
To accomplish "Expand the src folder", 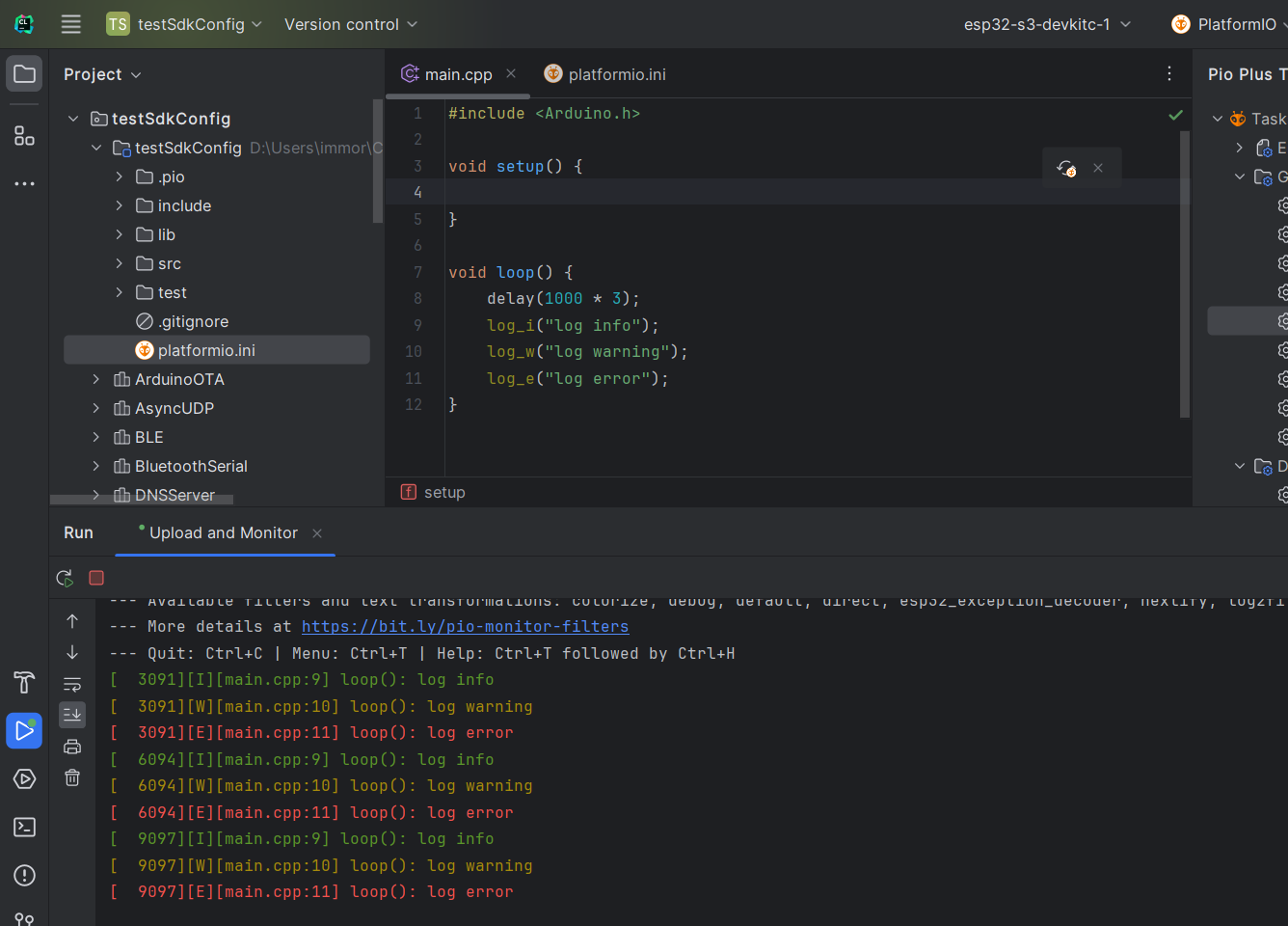I will (x=120, y=263).
